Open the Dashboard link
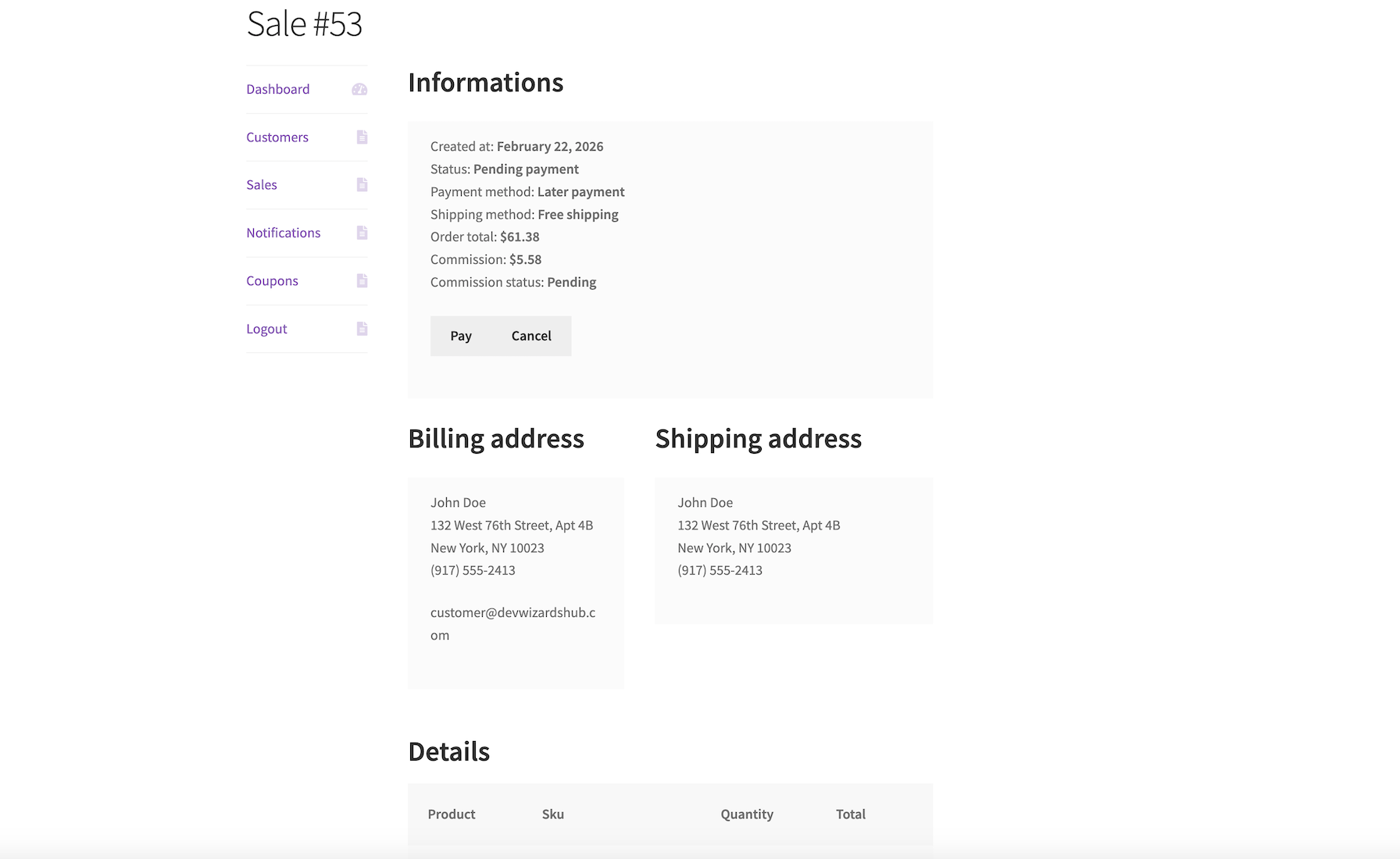The height and width of the screenshot is (859, 1400). (278, 89)
